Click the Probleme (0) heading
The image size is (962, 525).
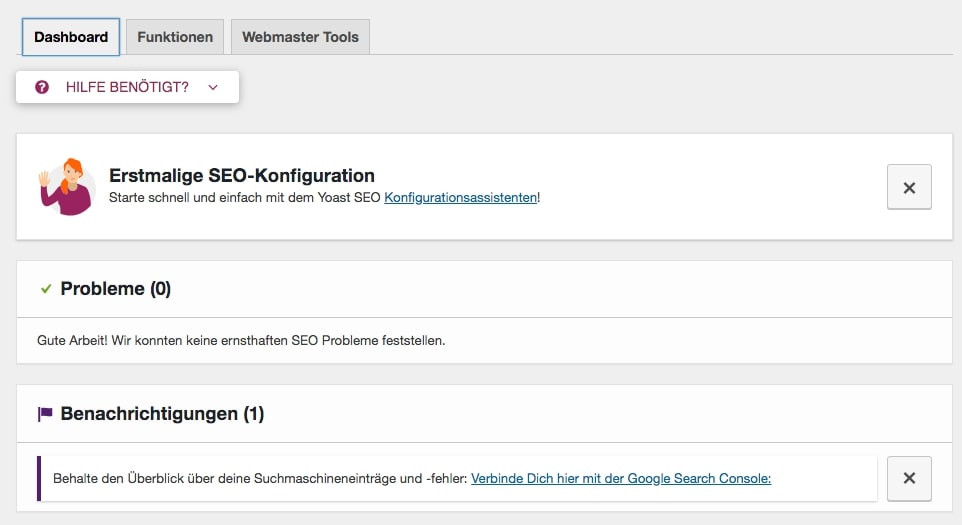[115, 288]
